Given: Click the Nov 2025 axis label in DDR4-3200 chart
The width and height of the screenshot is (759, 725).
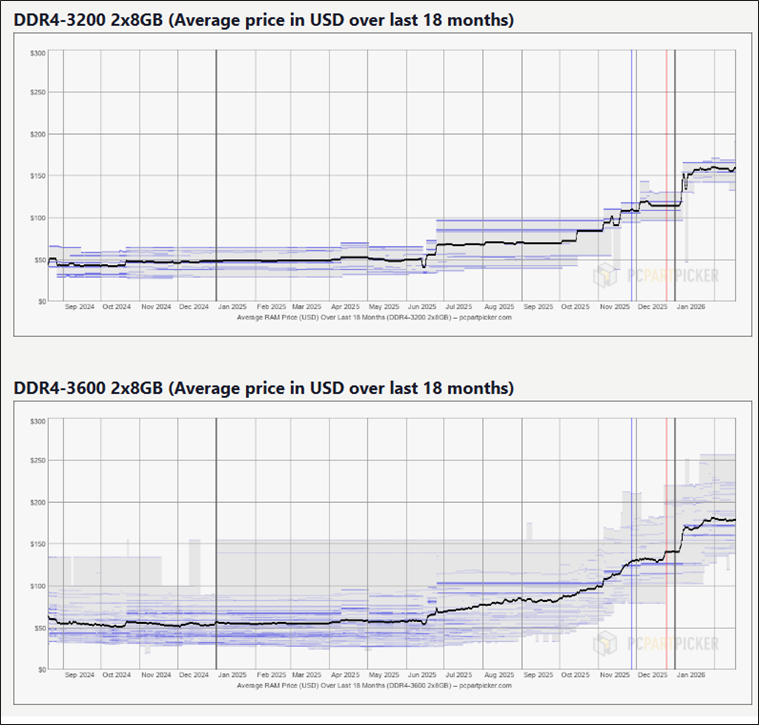Looking at the screenshot, I should [615, 307].
